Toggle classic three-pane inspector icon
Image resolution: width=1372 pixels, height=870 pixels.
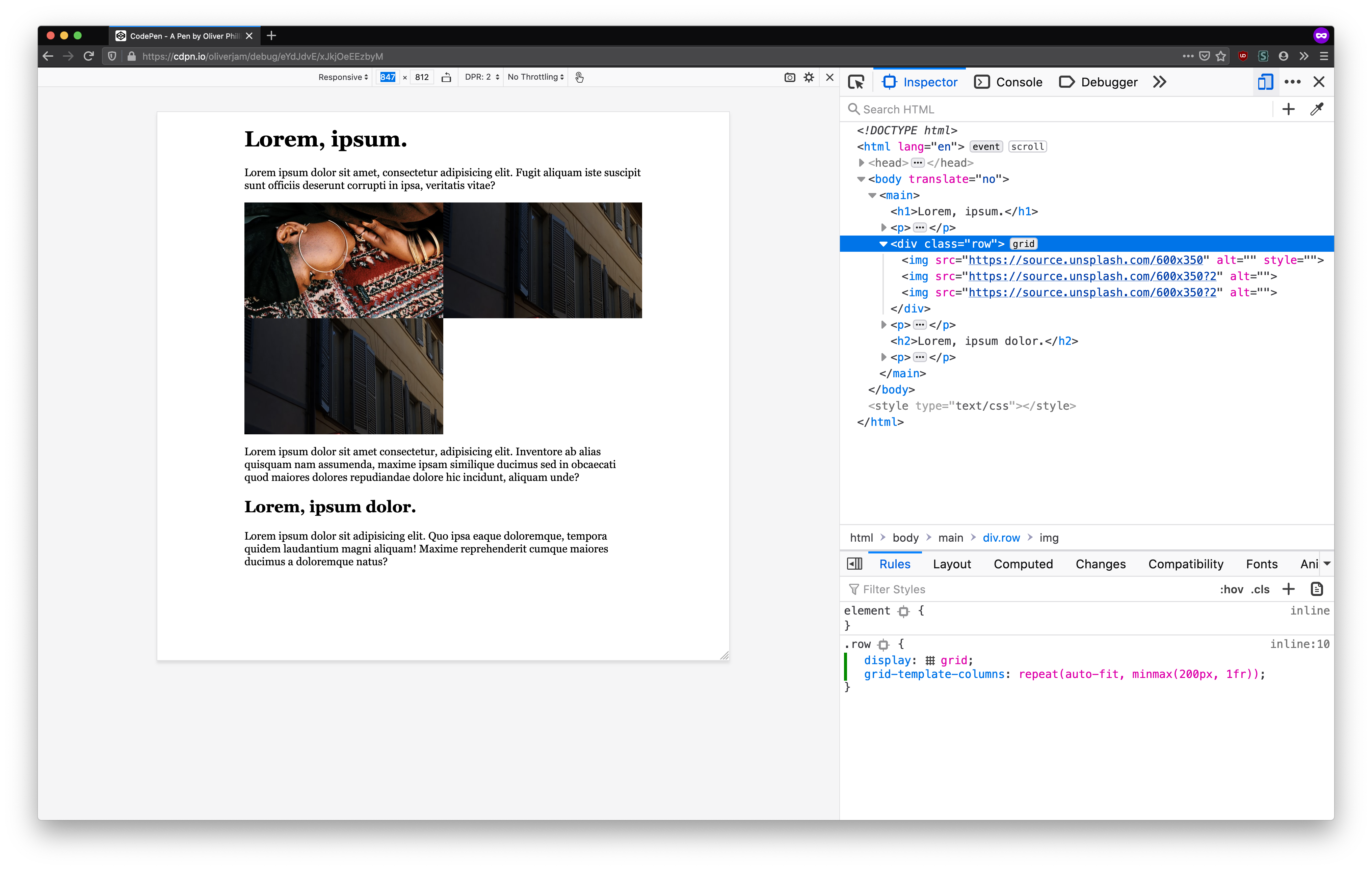pos(854,564)
